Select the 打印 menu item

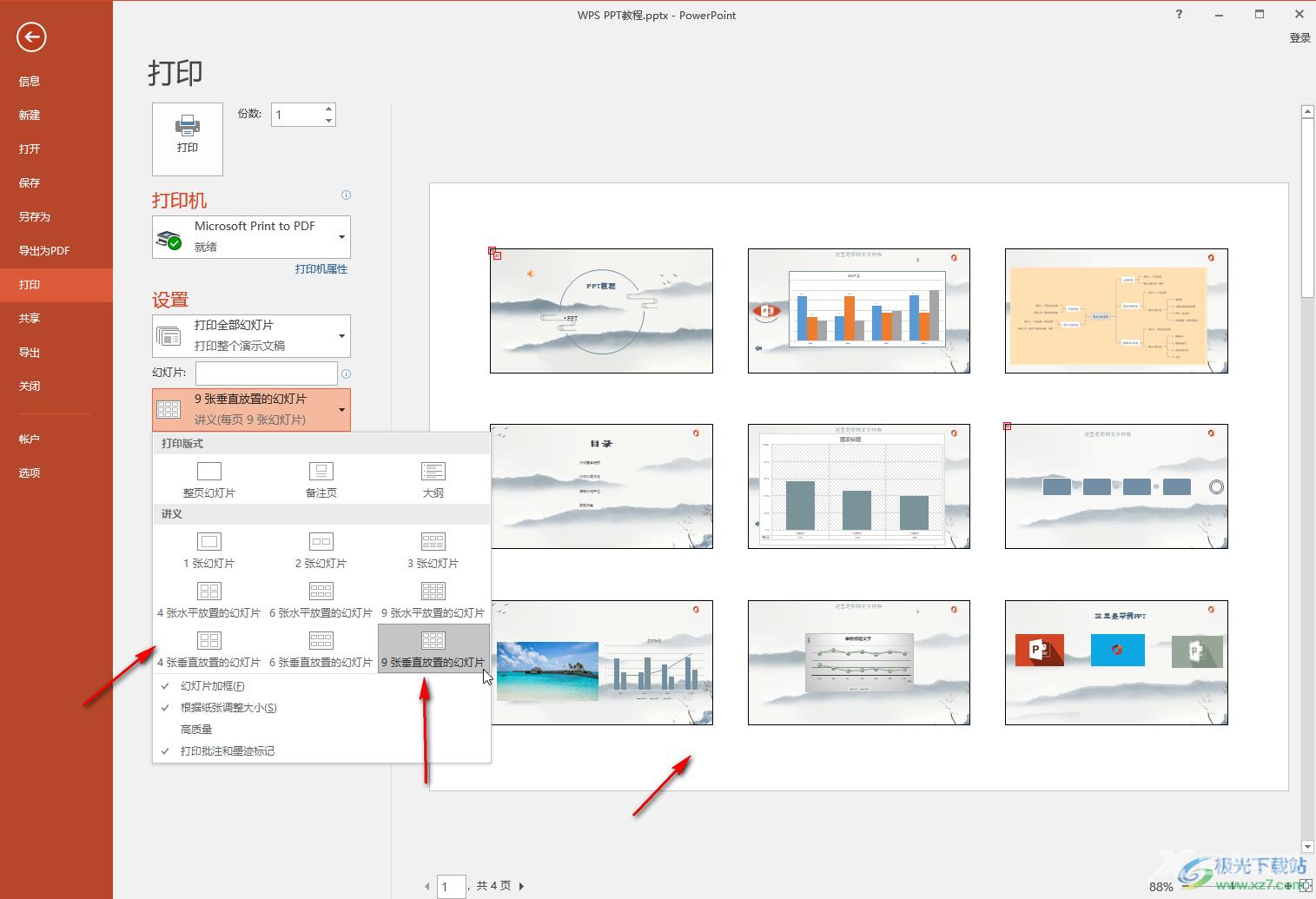56,284
